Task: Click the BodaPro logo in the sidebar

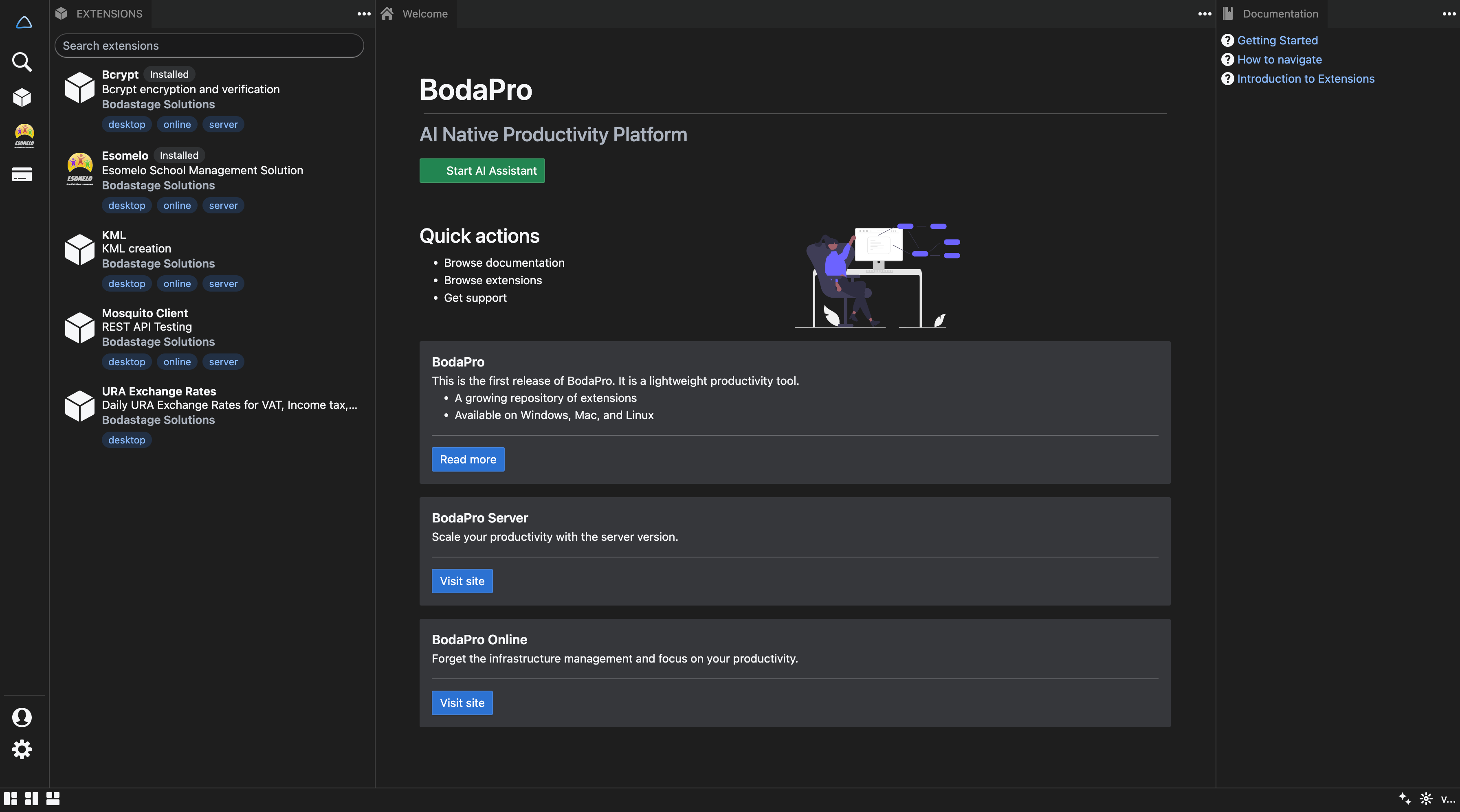Action: pos(23,22)
